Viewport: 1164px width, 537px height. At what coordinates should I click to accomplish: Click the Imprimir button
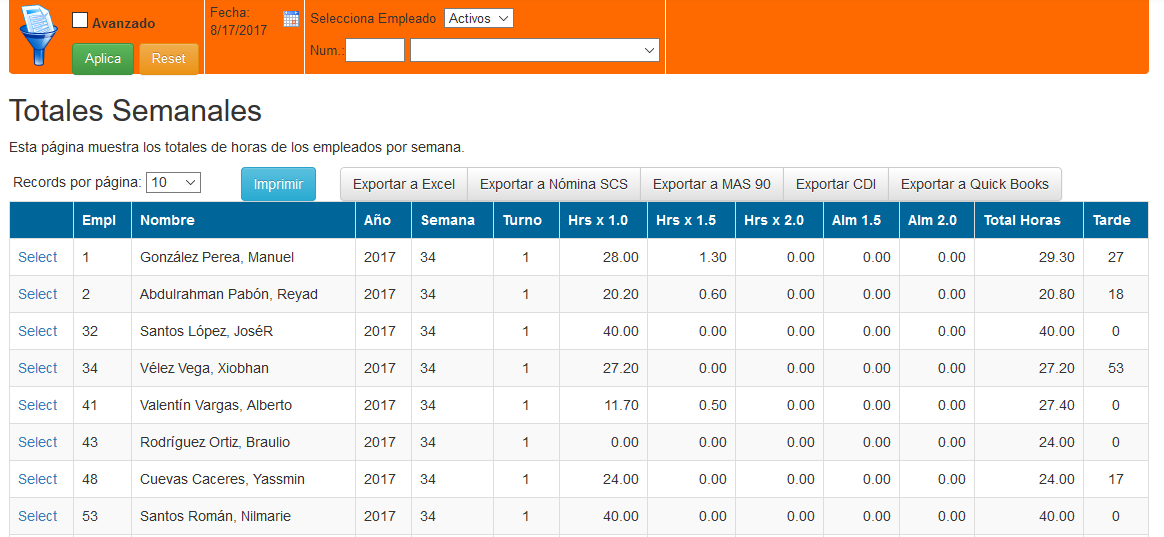(x=278, y=184)
